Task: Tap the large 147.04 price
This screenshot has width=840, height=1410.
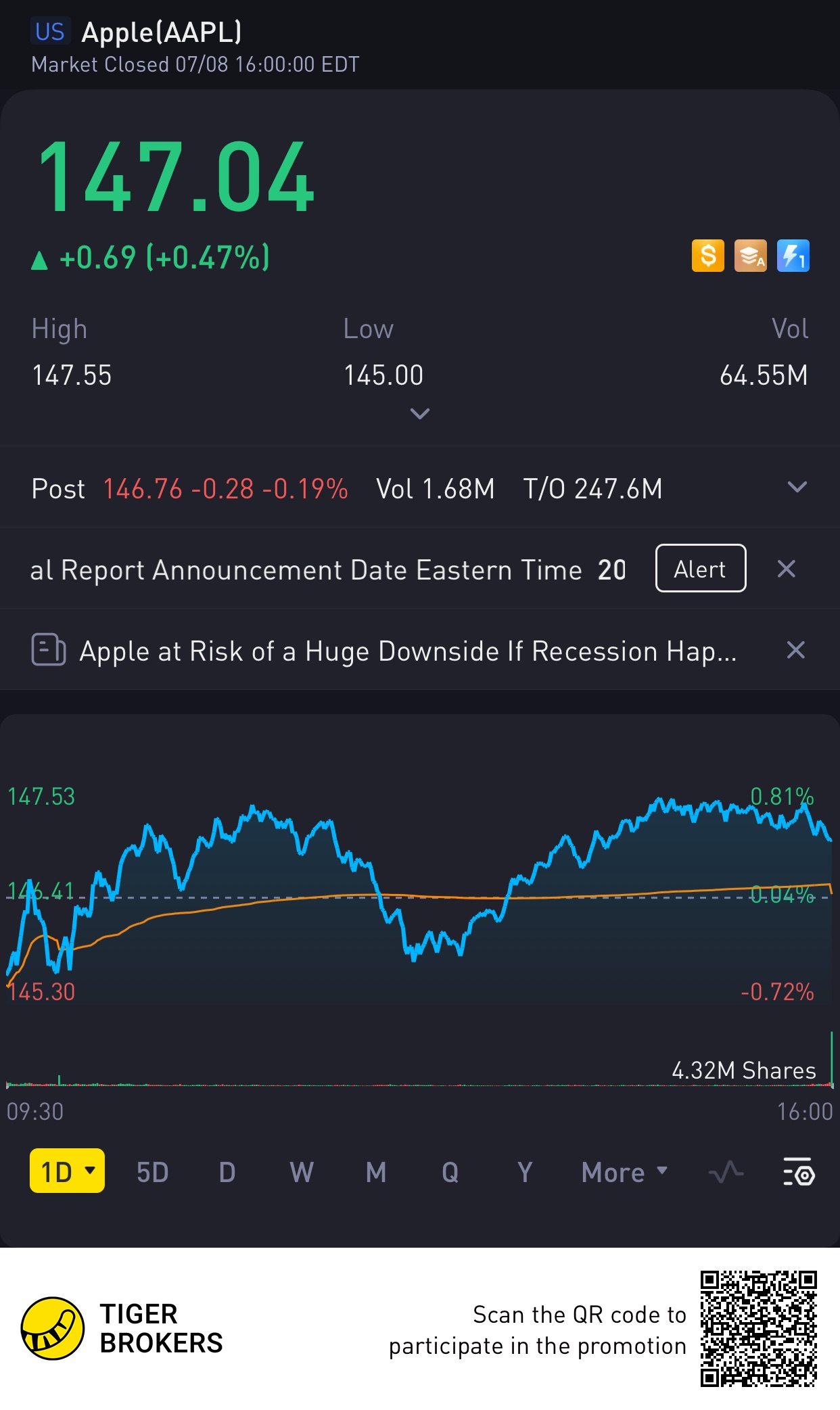Action: point(176,177)
